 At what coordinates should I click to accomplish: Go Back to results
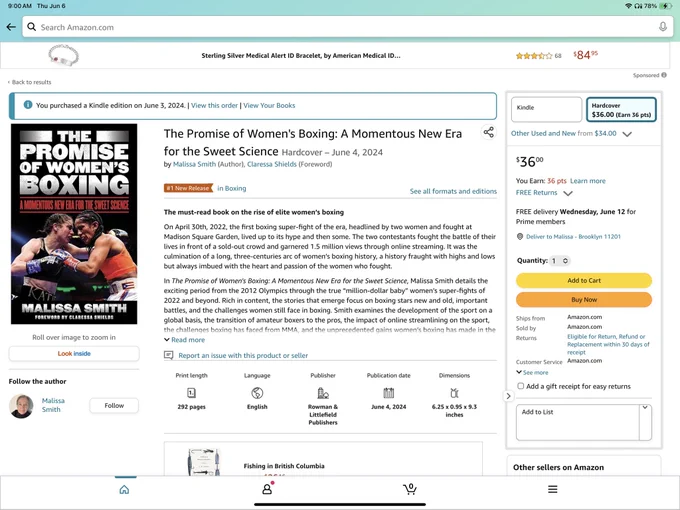[29, 82]
